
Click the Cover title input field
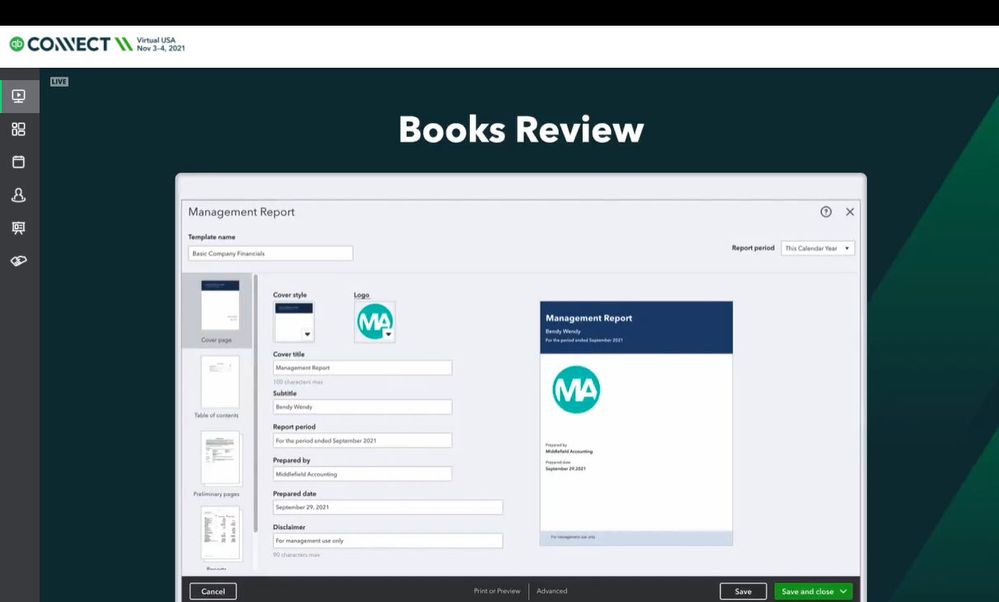click(x=363, y=368)
